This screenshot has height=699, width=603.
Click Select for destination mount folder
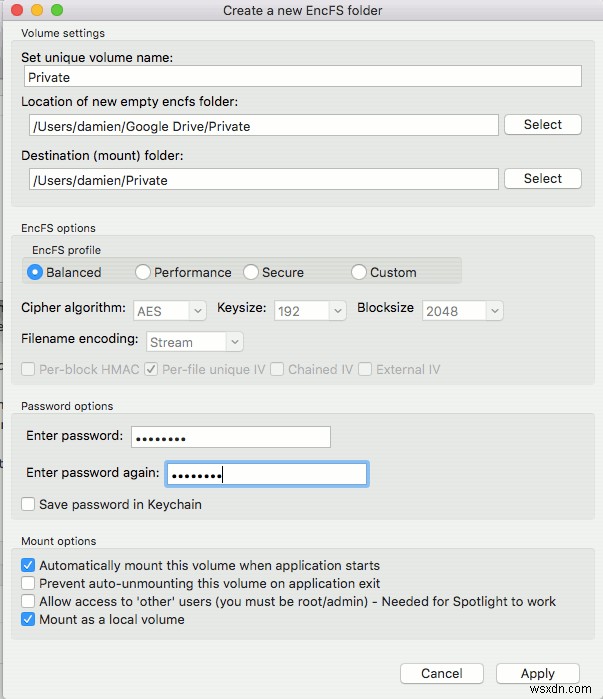[x=543, y=178]
